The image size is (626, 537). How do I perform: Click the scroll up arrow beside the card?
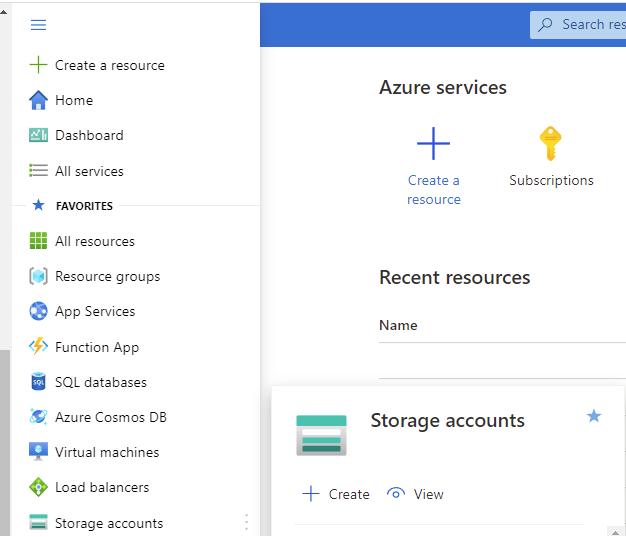pos(616,533)
